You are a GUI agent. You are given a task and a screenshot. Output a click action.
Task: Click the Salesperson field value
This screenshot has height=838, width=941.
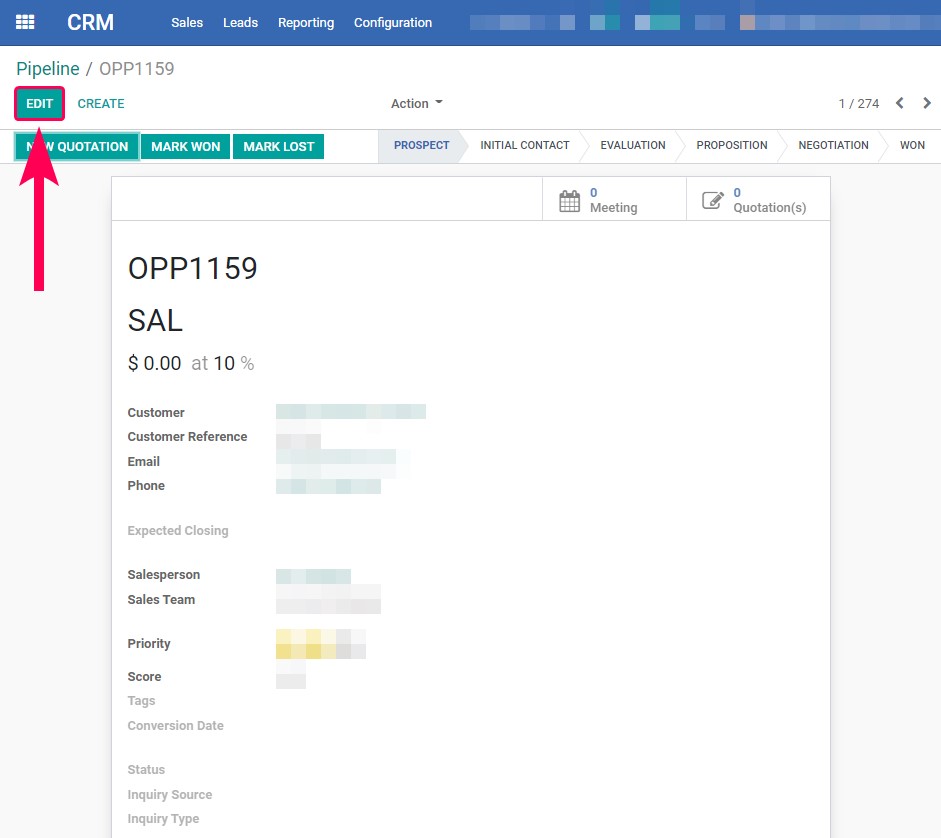pyautogui.click(x=313, y=576)
